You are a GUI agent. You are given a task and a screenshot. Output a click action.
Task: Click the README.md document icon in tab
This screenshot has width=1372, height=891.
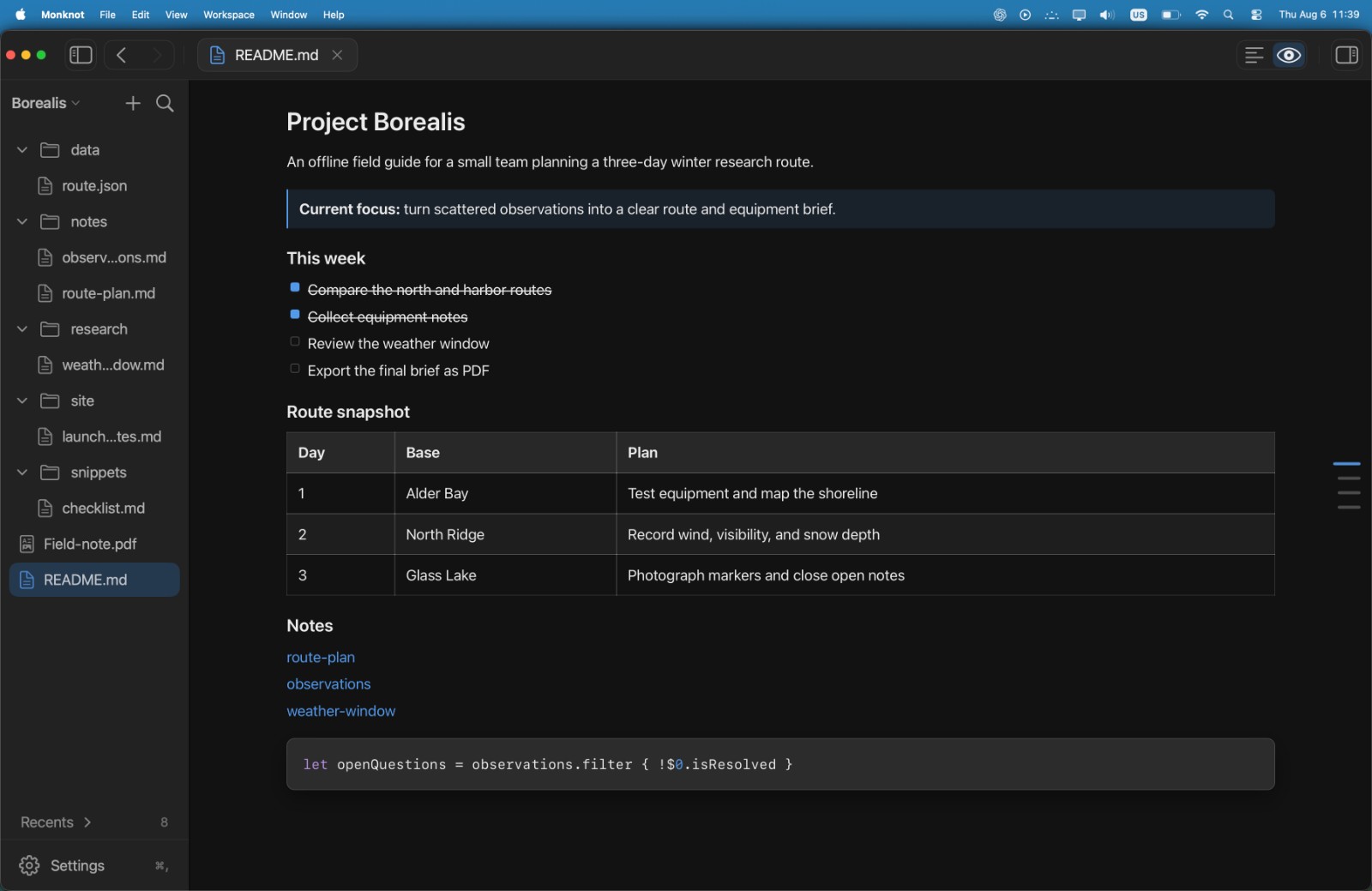(217, 55)
